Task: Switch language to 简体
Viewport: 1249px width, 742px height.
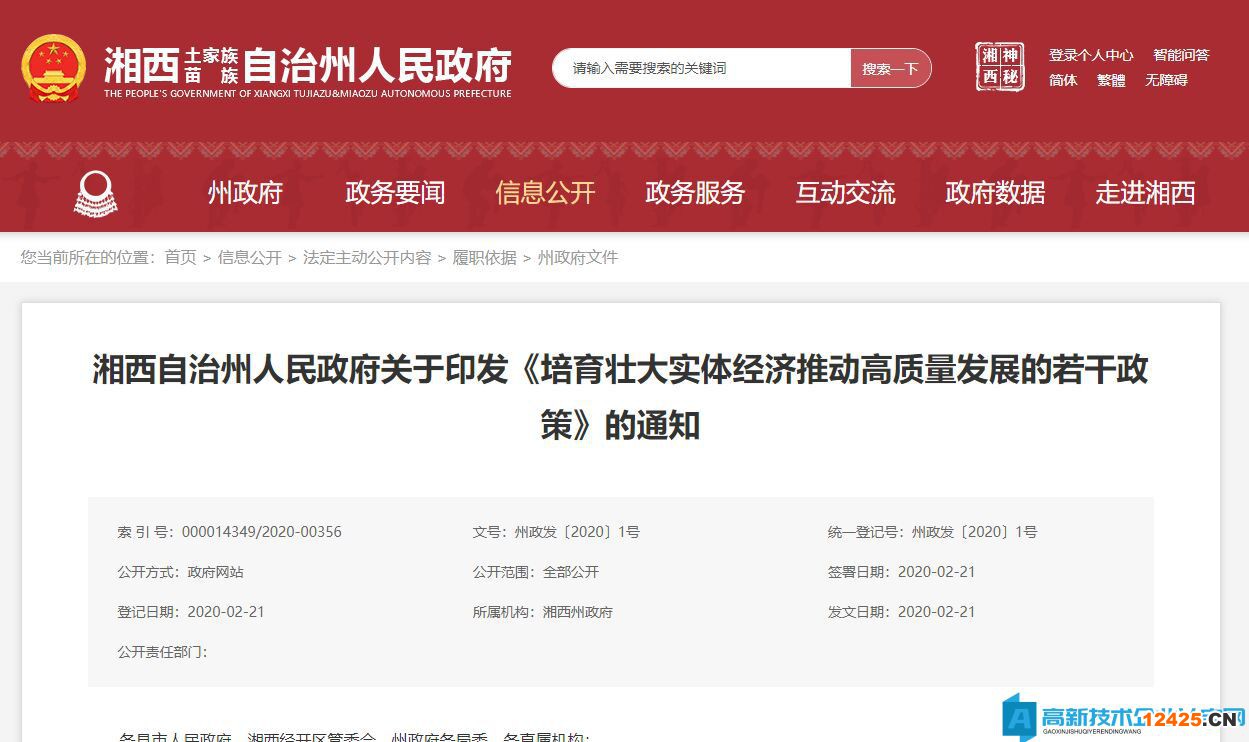Action: 1062,81
